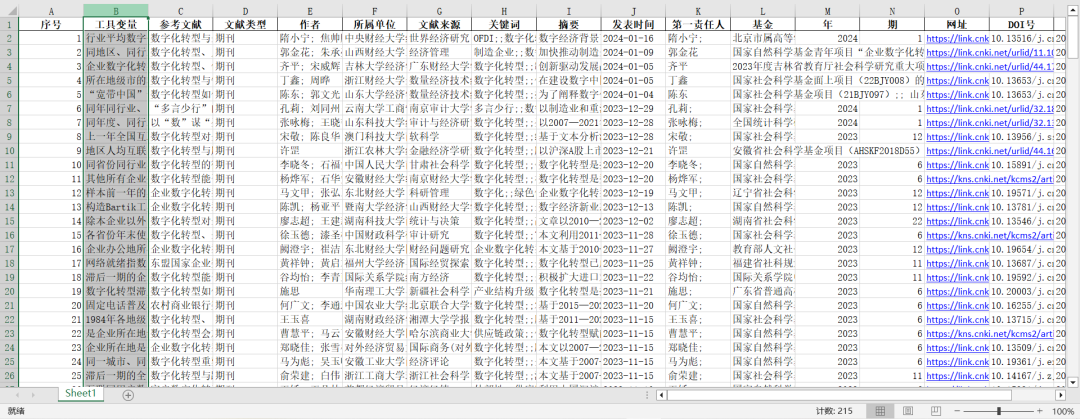
Task: Switch to Page Break Preview view
Action: coord(935,411)
